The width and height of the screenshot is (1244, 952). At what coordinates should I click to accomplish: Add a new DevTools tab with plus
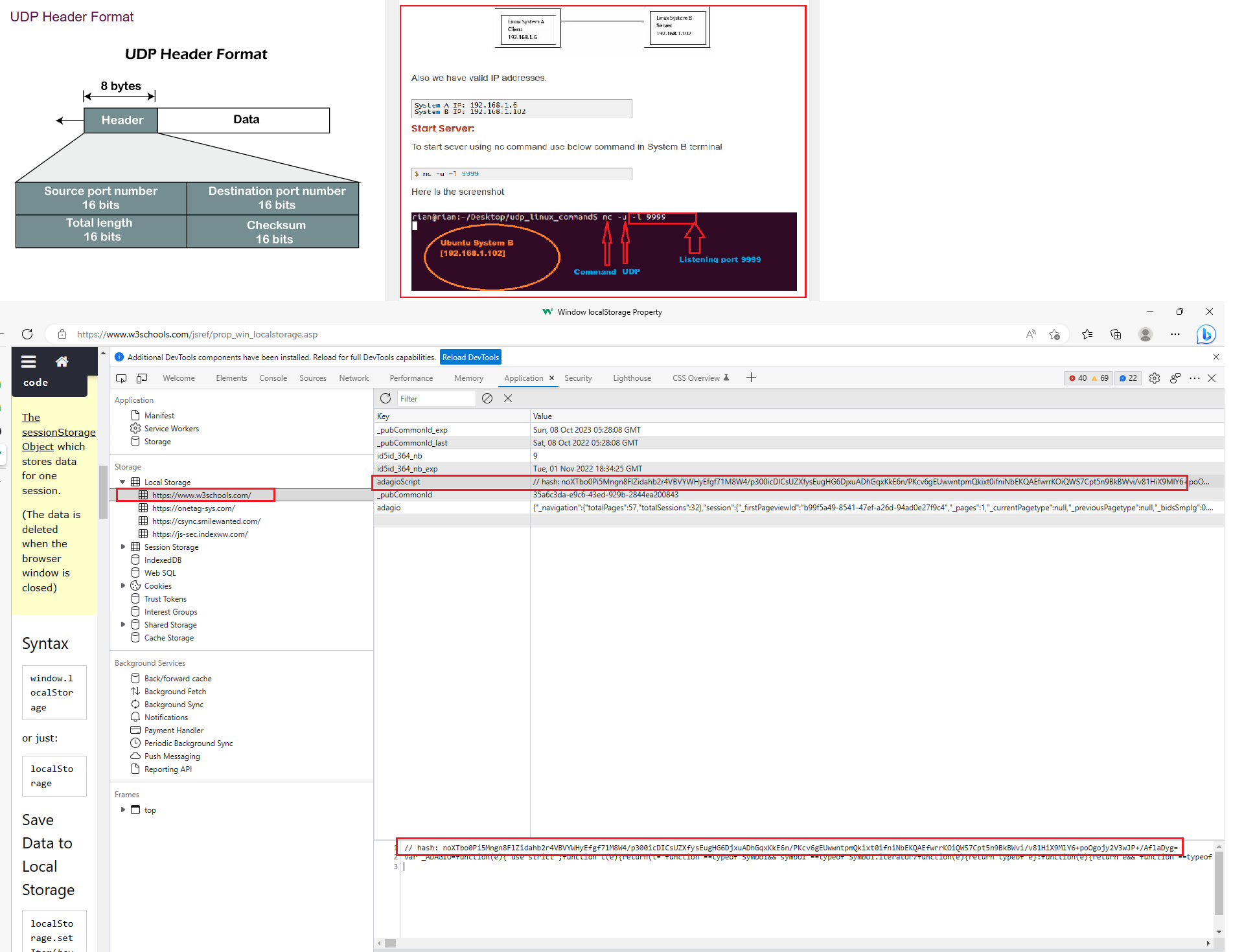pos(751,378)
